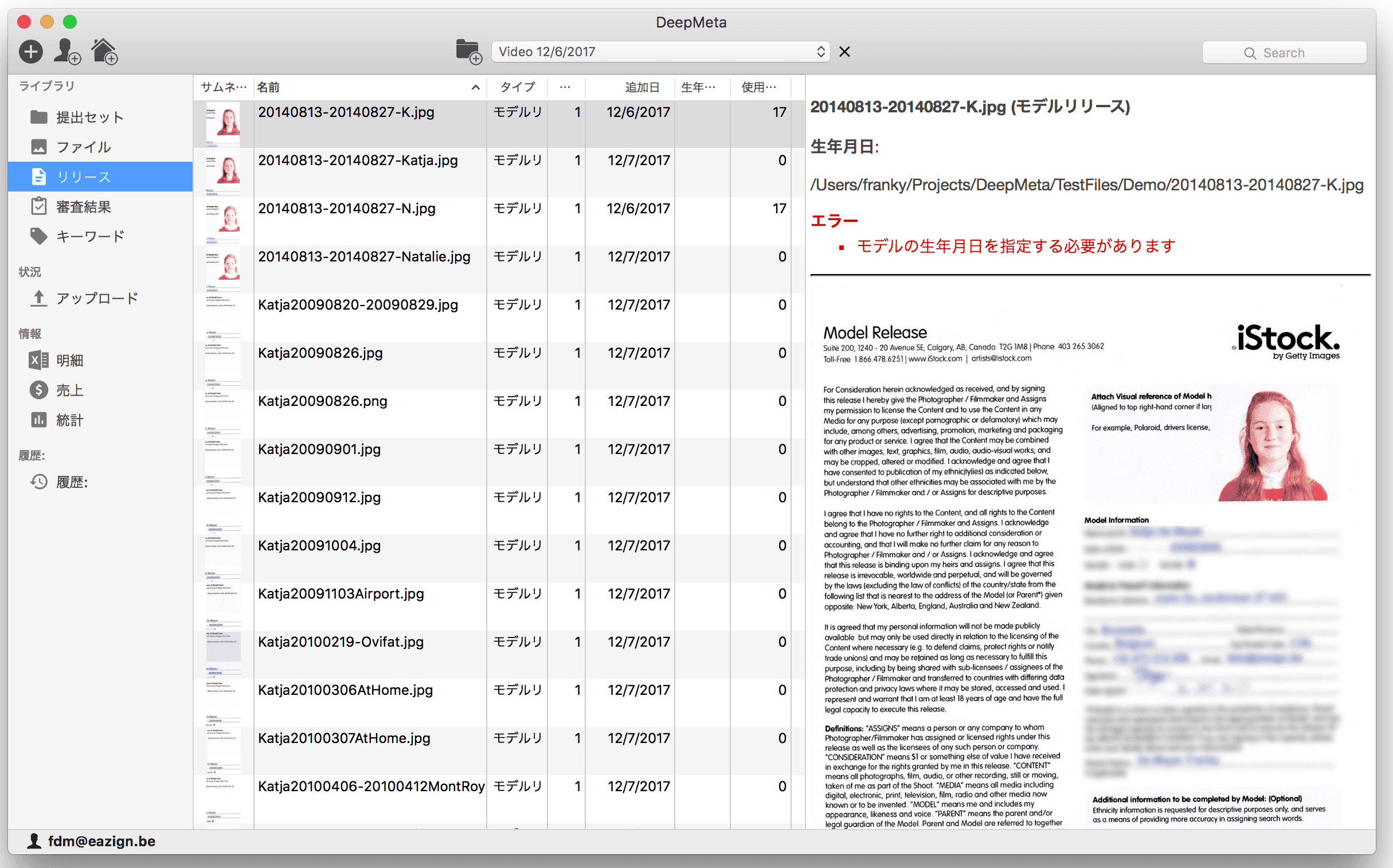Select row Katja20100406-20100412MontRoy
Image resolution: width=1393 pixels, height=868 pixels.
(x=498, y=799)
